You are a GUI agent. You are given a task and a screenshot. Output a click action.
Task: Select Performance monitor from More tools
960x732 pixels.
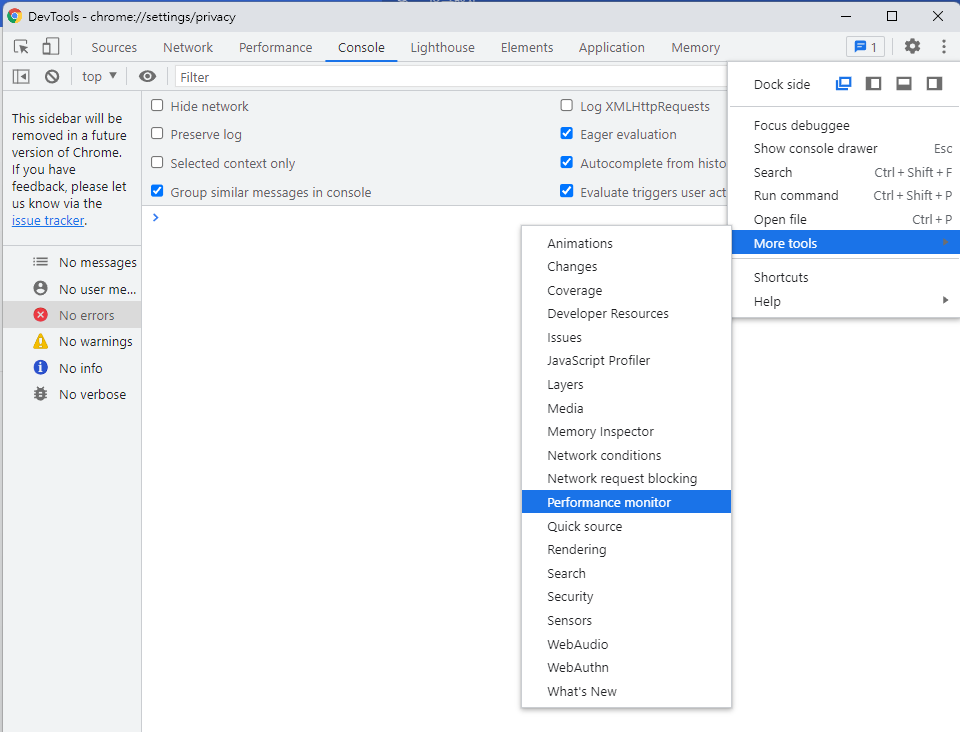coord(609,502)
